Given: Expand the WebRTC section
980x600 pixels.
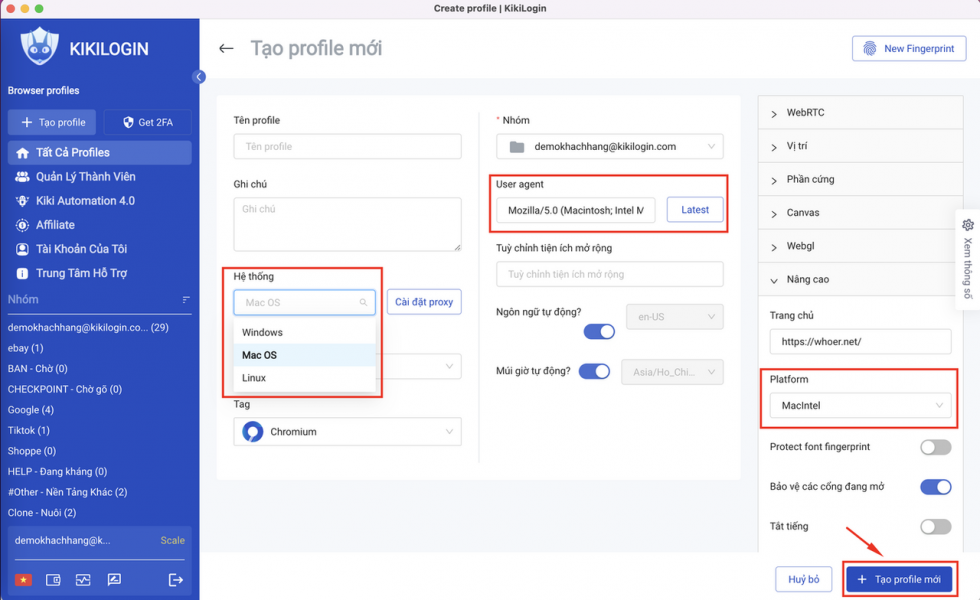Looking at the screenshot, I should [x=860, y=113].
